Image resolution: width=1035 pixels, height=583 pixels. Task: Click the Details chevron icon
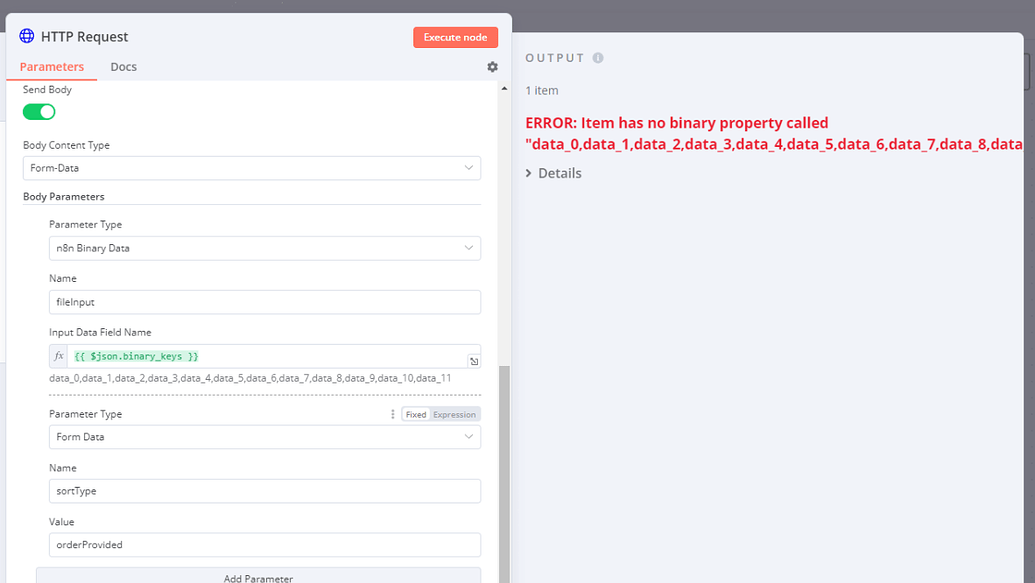528,173
